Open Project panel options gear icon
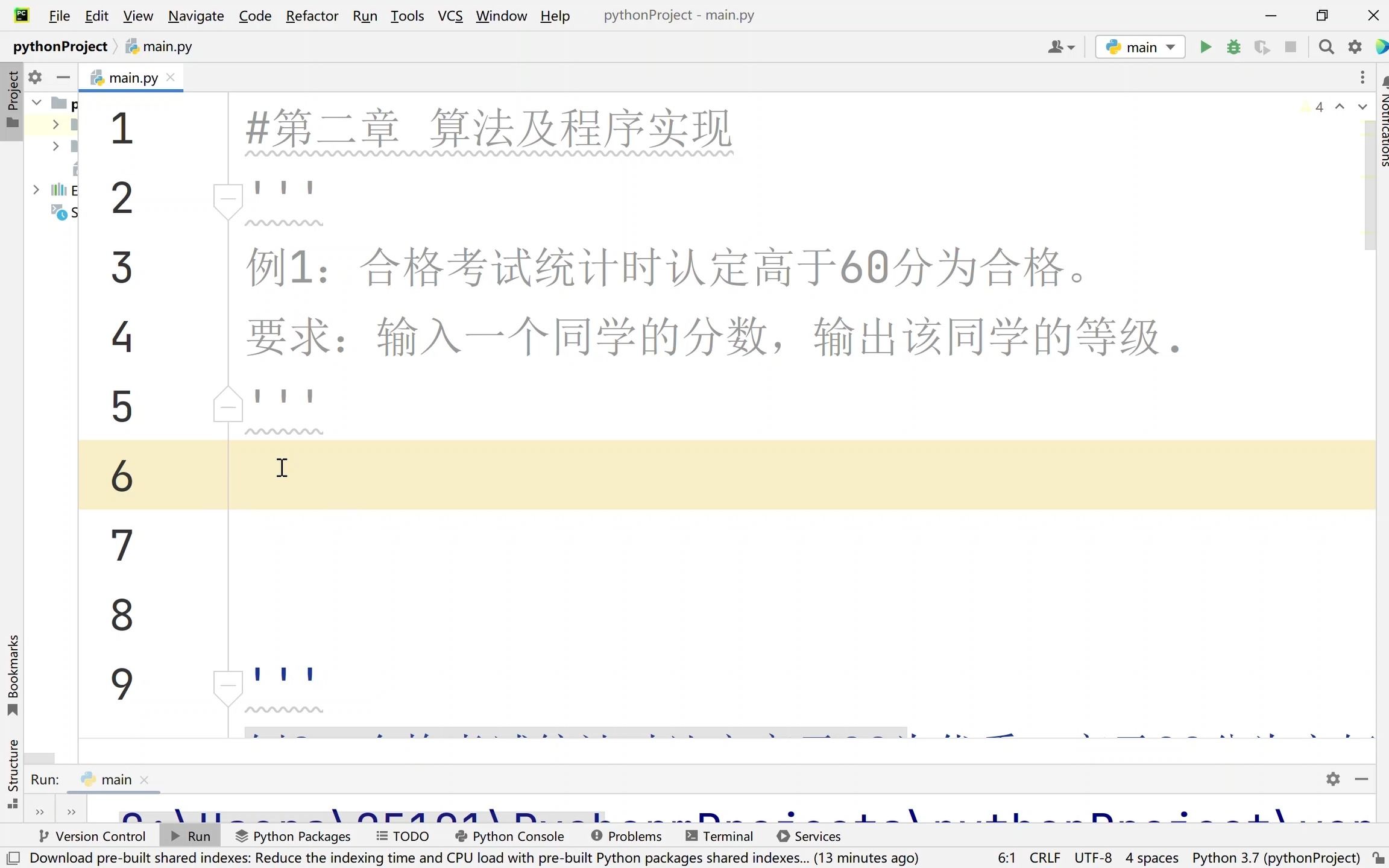 (35, 77)
